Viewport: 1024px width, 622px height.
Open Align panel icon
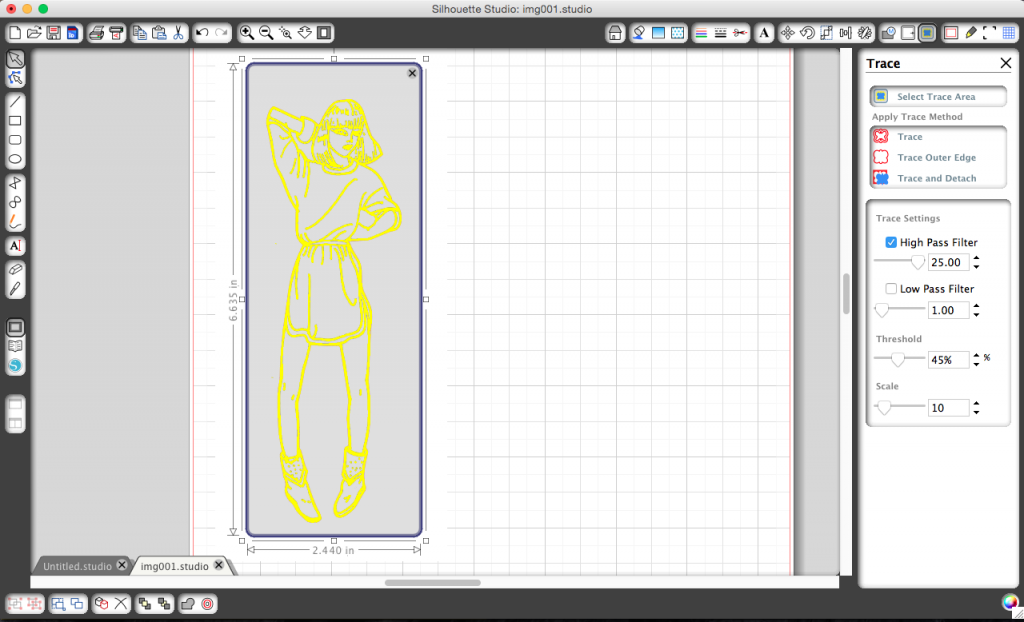coord(846,33)
